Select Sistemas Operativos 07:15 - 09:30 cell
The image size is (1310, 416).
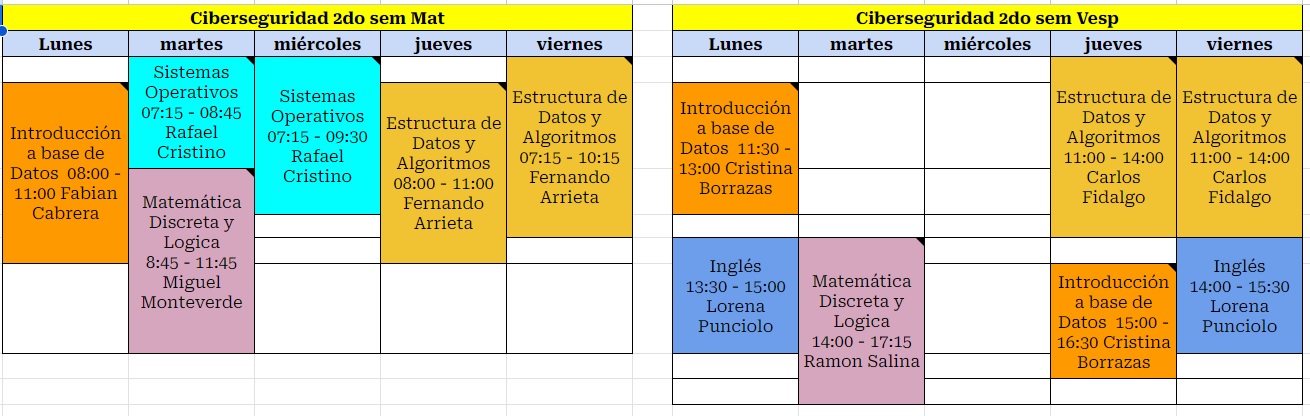[317, 135]
